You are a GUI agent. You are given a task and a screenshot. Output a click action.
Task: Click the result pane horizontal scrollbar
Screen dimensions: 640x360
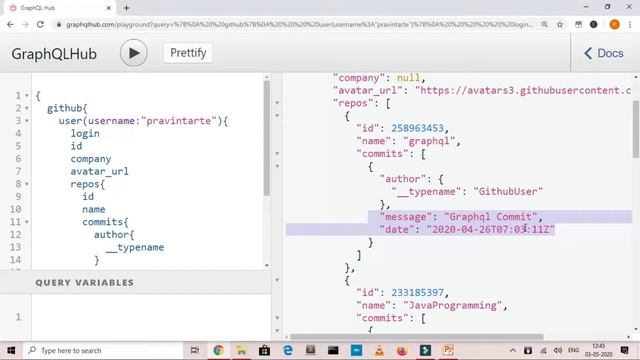tap(417, 337)
